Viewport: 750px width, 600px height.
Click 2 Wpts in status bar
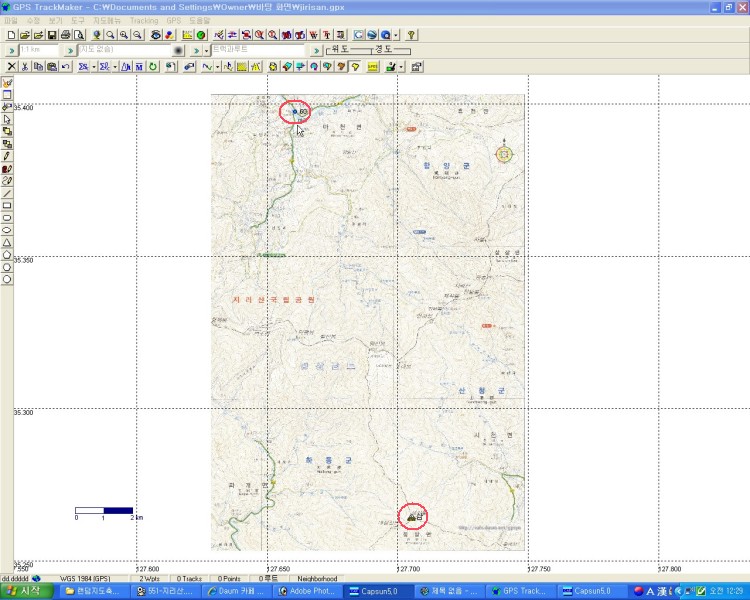click(x=150, y=578)
